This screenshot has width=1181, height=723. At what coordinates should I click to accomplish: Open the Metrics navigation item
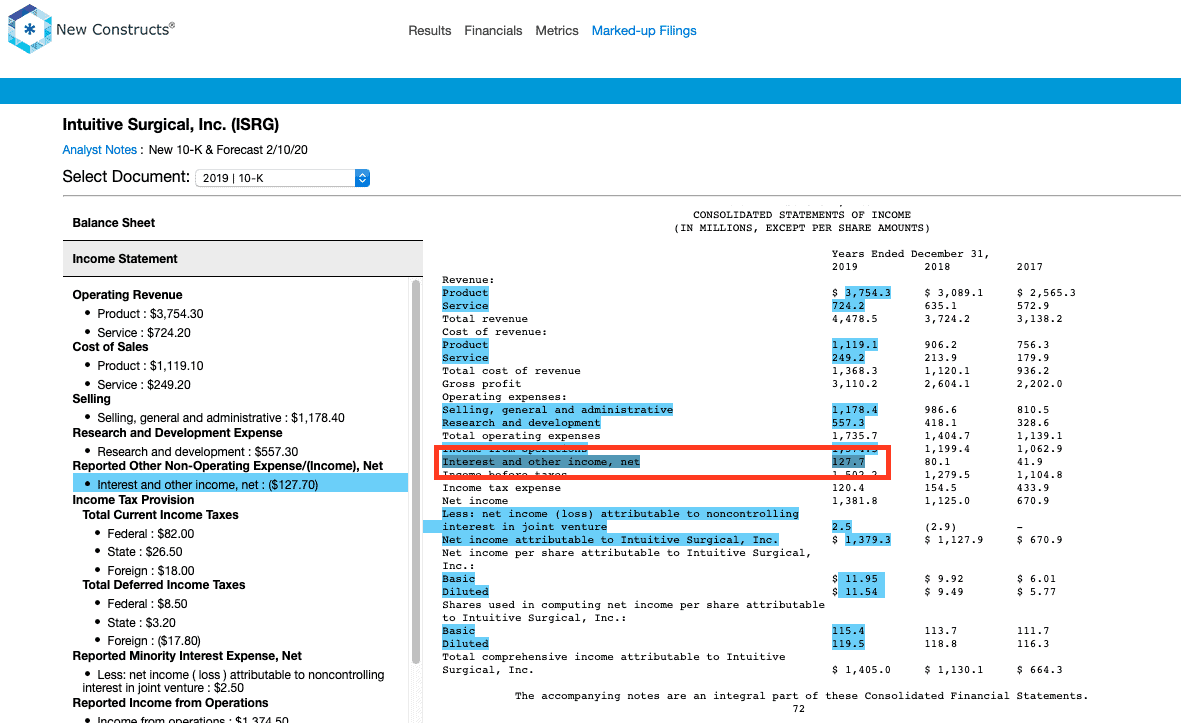557,31
